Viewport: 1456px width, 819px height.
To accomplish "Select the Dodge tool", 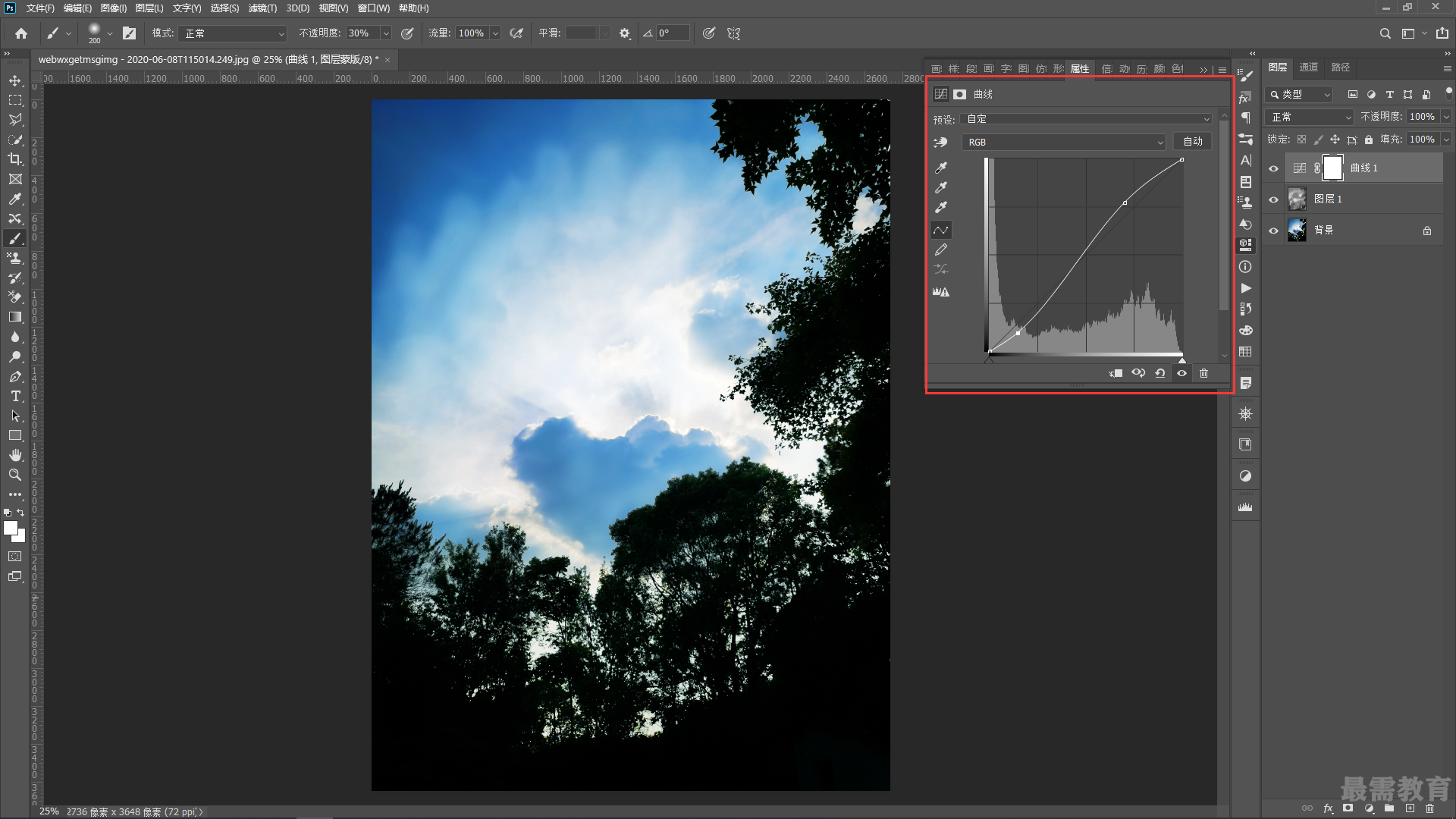I will 15,356.
